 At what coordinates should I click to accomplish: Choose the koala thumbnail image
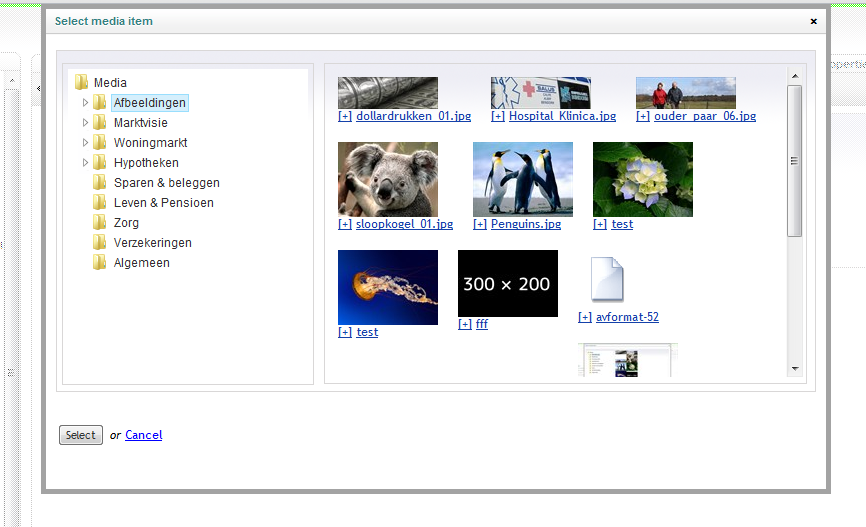pos(387,179)
